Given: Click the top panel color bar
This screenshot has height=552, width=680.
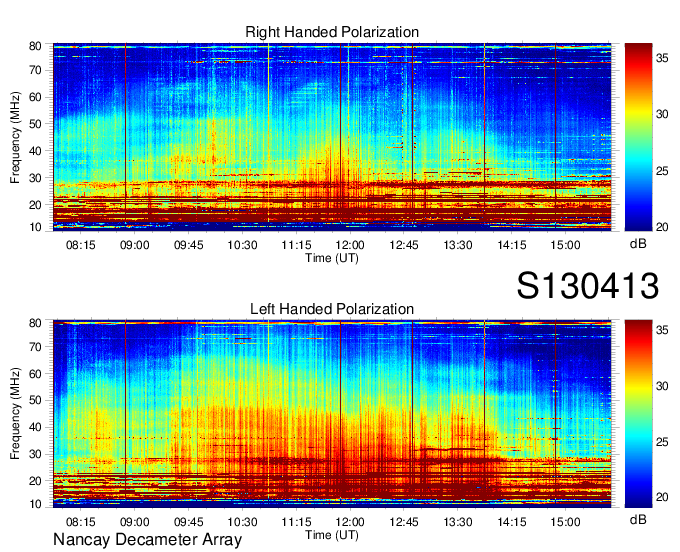Looking at the screenshot, I should tap(638, 137).
